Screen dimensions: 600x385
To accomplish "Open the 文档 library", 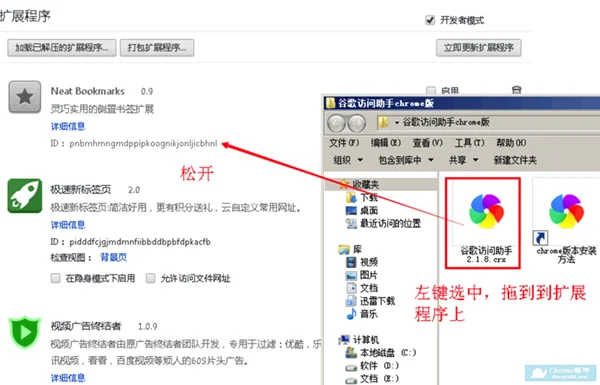I will (x=362, y=288).
